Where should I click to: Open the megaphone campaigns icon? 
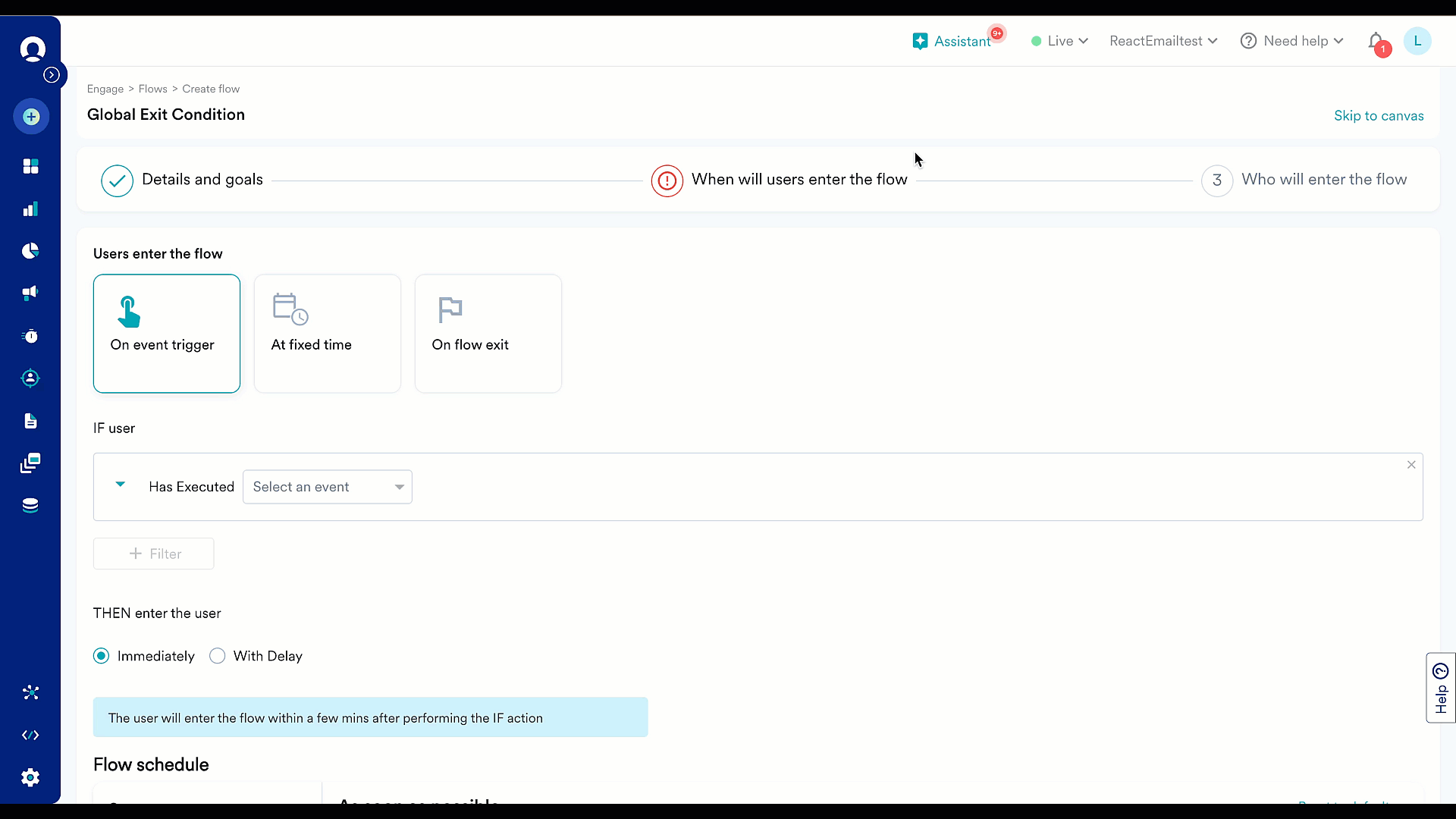coord(30,293)
